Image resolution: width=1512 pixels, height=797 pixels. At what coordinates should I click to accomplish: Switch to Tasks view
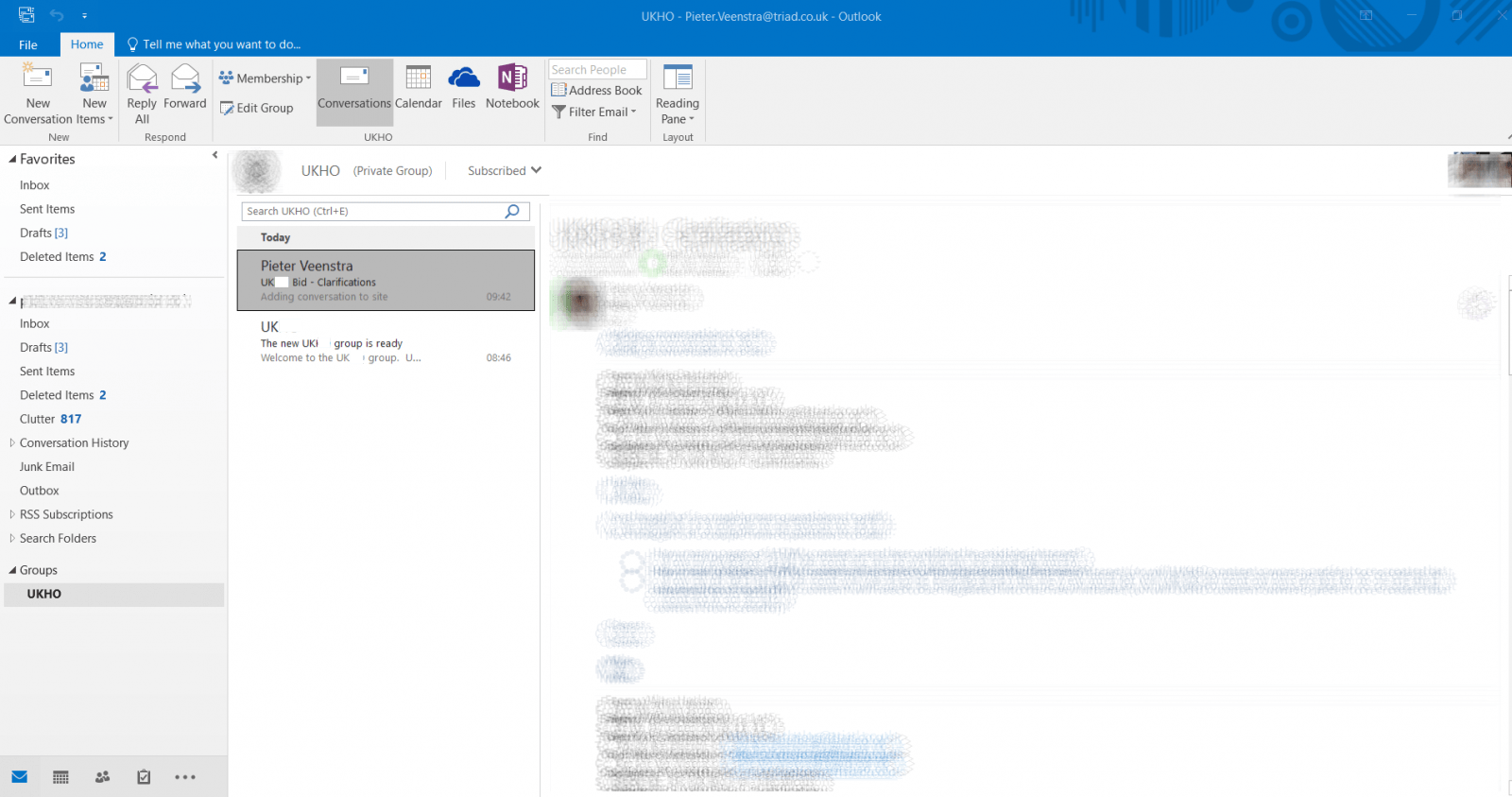click(x=144, y=777)
